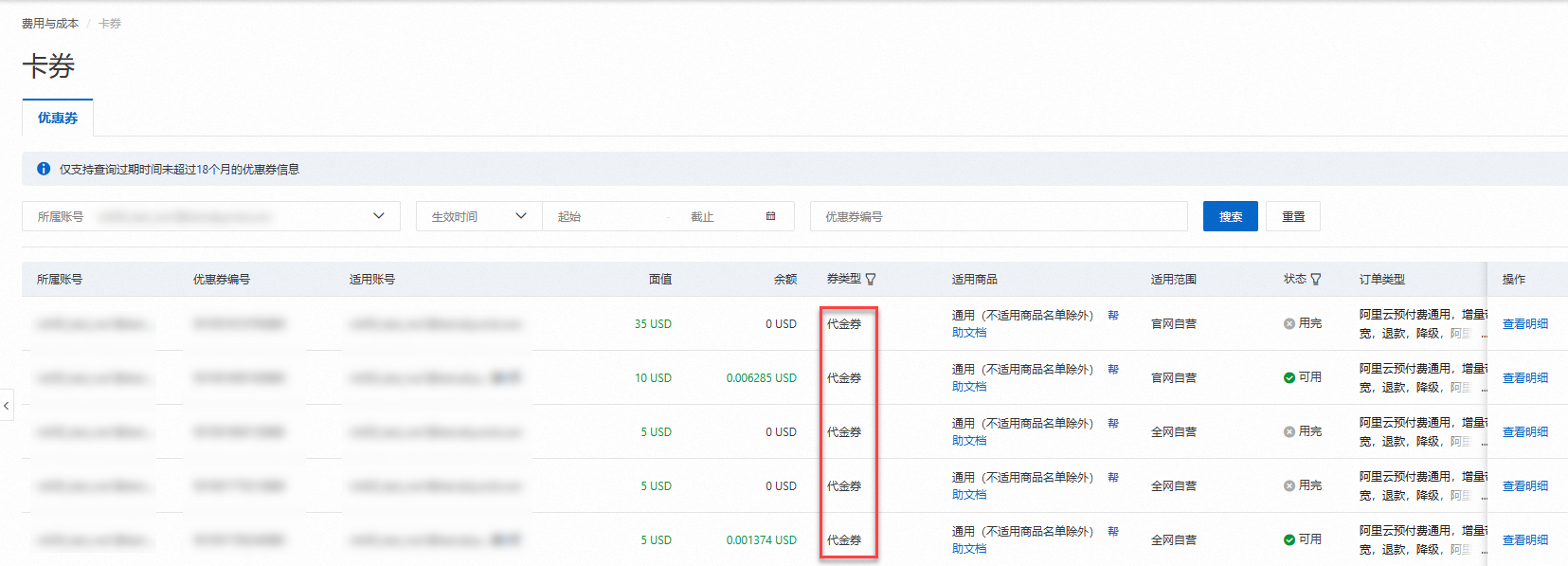Click the 所属账号 column header

[60, 279]
